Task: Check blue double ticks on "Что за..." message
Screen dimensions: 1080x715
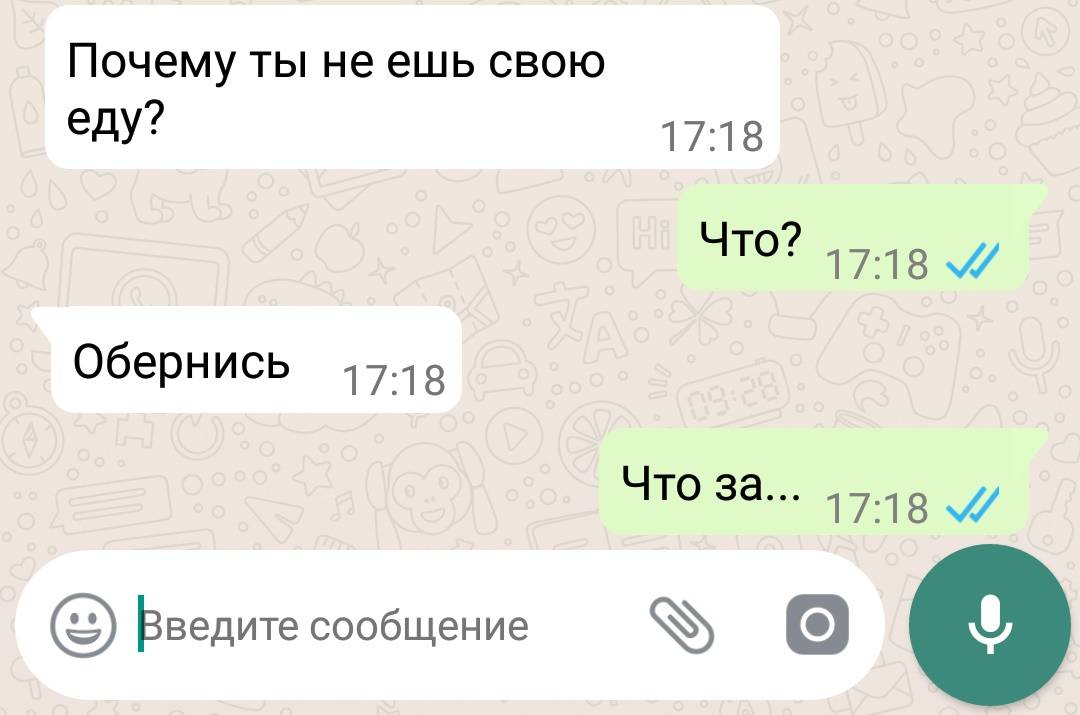Action: point(972,507)
